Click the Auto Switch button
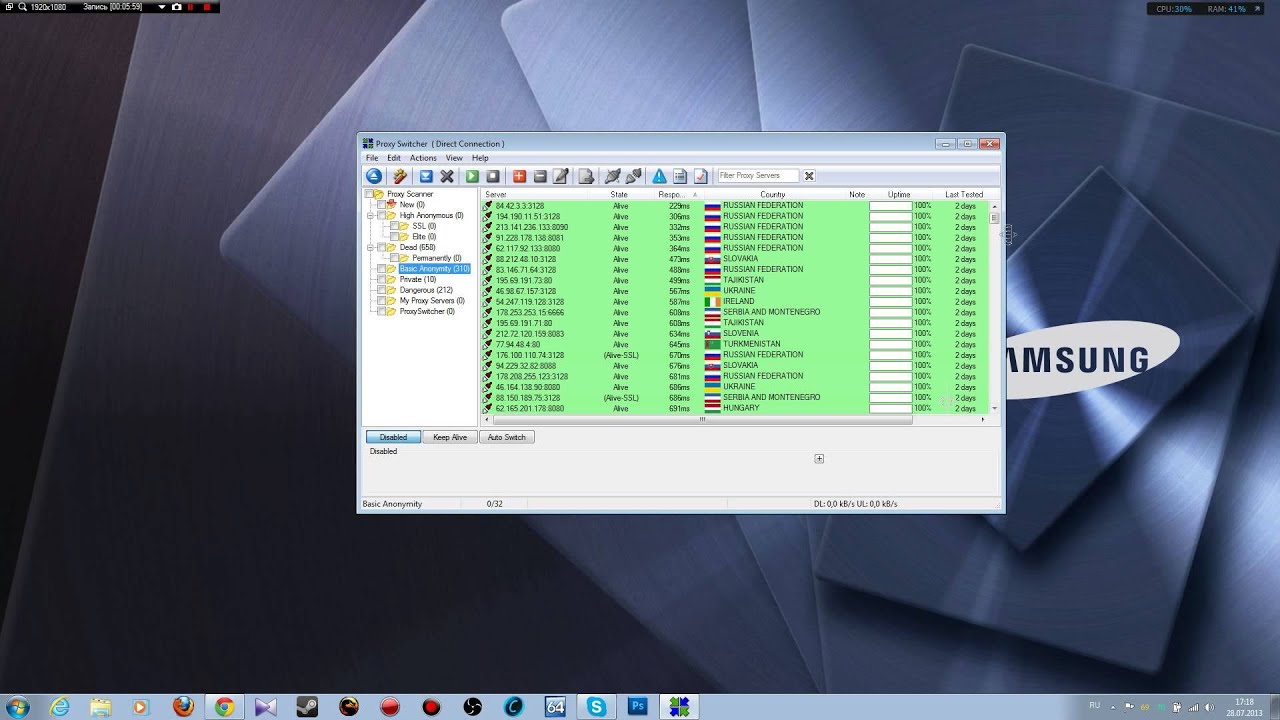This screenshot has height=720, width=1280. pyautogui.click(x=507, y=437)
